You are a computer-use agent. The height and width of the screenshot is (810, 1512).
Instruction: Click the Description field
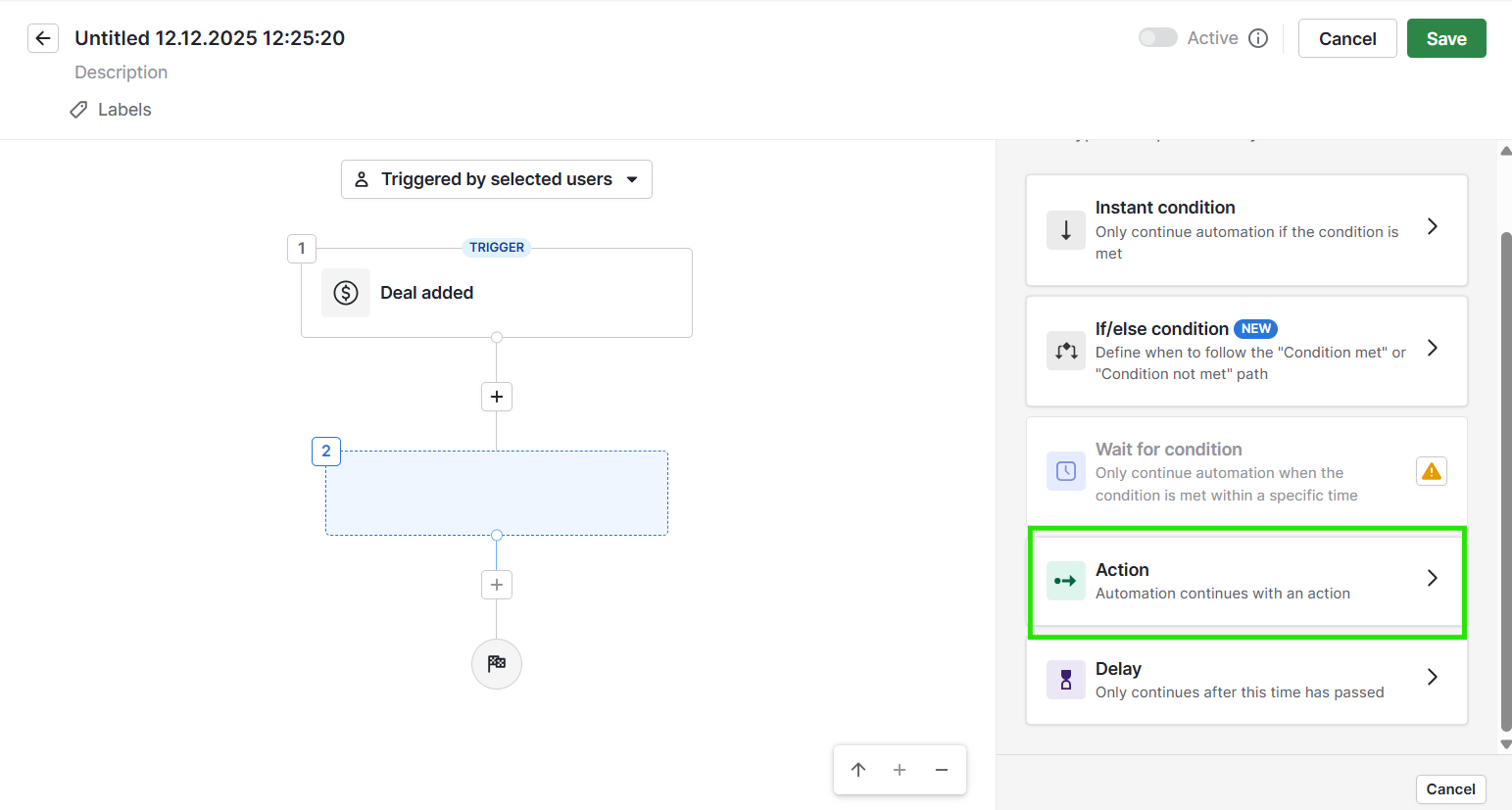(x=122, y=72)
